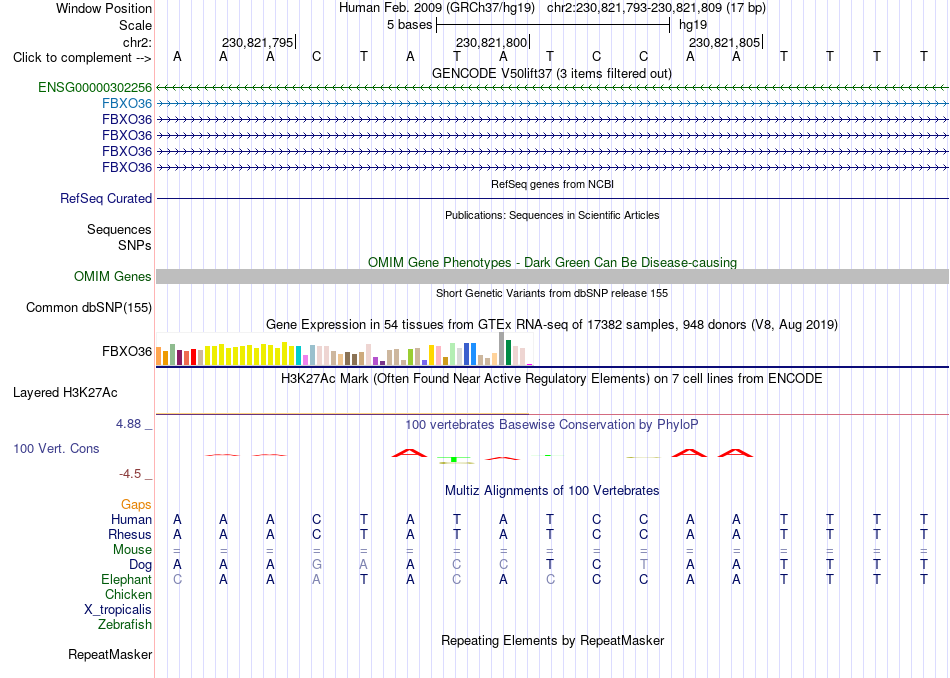950x678 pixels.
Task: Select the Chicken species label
Action: pyautogui.click(x=128, y=595)
